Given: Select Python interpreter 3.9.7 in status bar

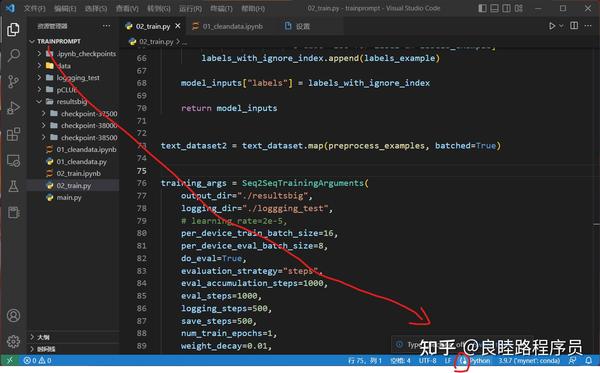Looking at the screenshot, I should click(529, 360).
